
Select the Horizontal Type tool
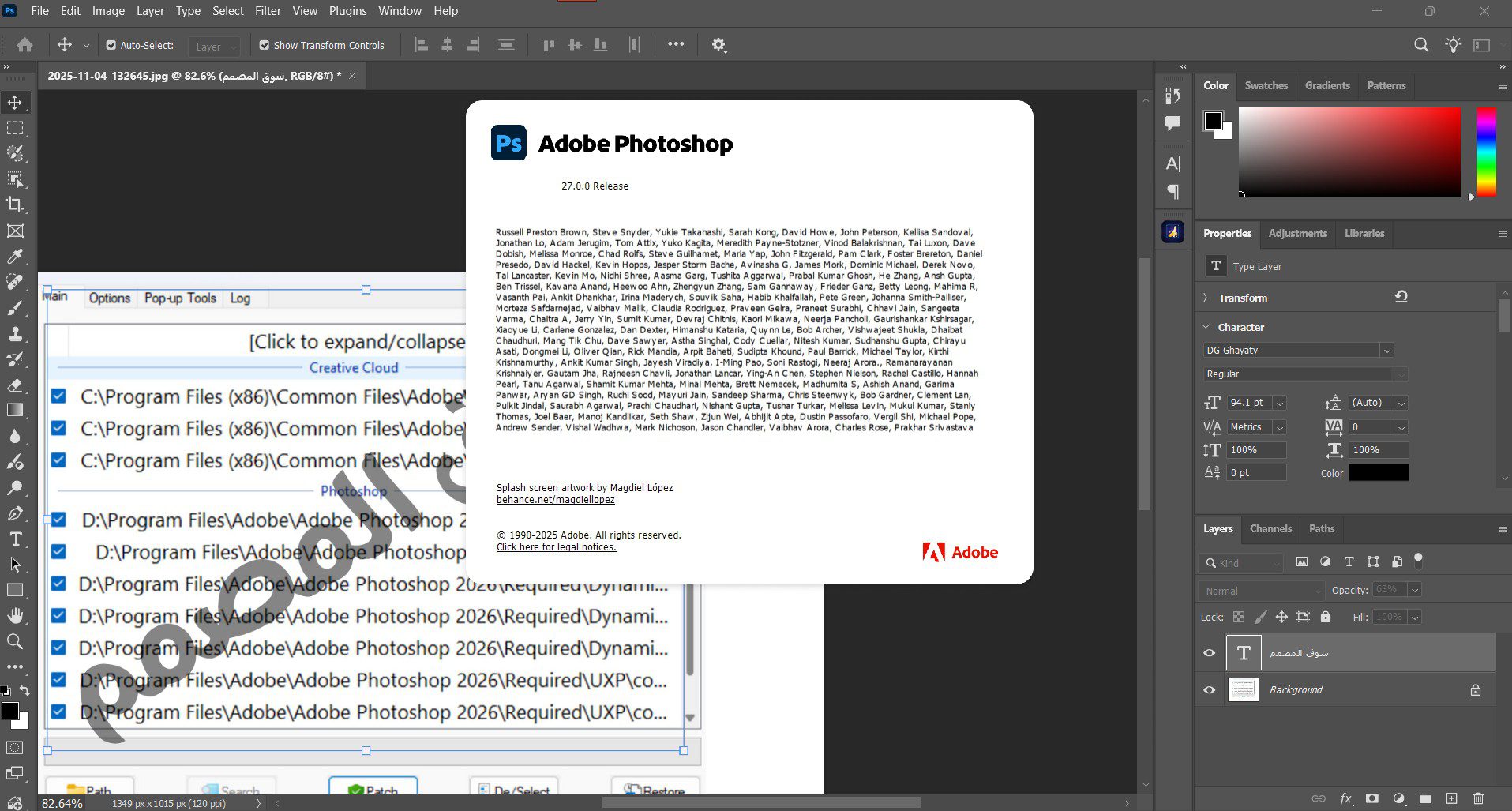(15, 539)
